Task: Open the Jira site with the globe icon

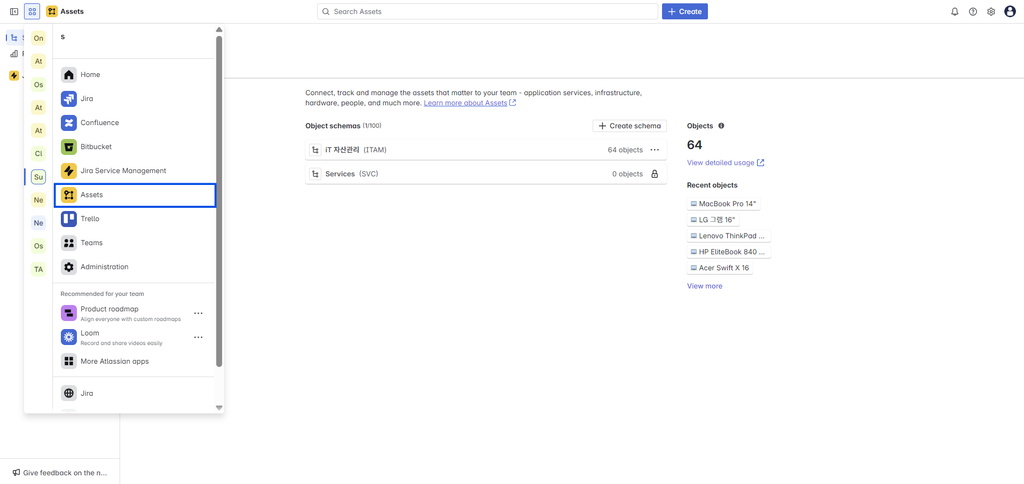Action: pos(135,393)
